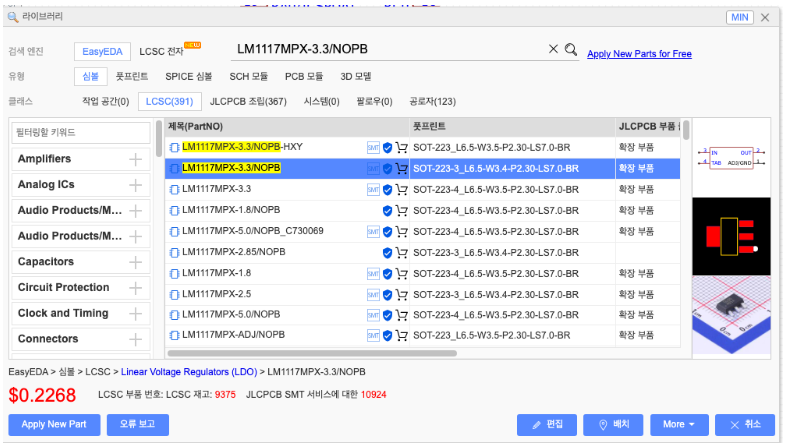Expand the Capacitors category
Screen dimensions: 792x447
tap(135, 262)
